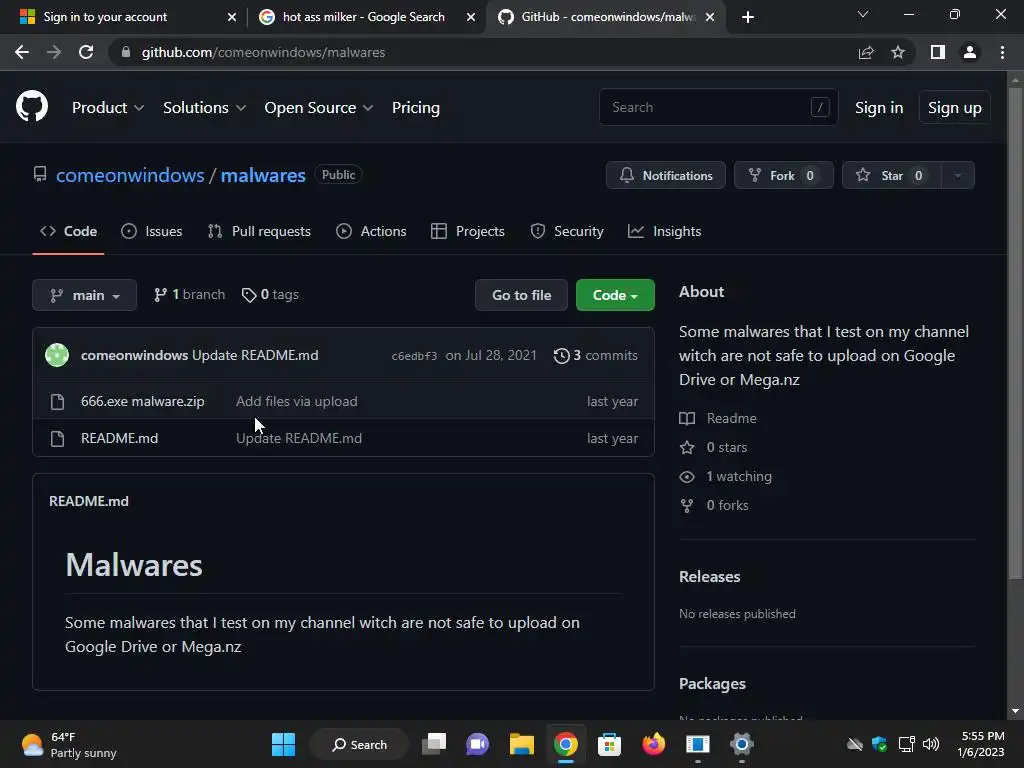
Task: Click the 3 commits history link
Action: click(596, 355)
